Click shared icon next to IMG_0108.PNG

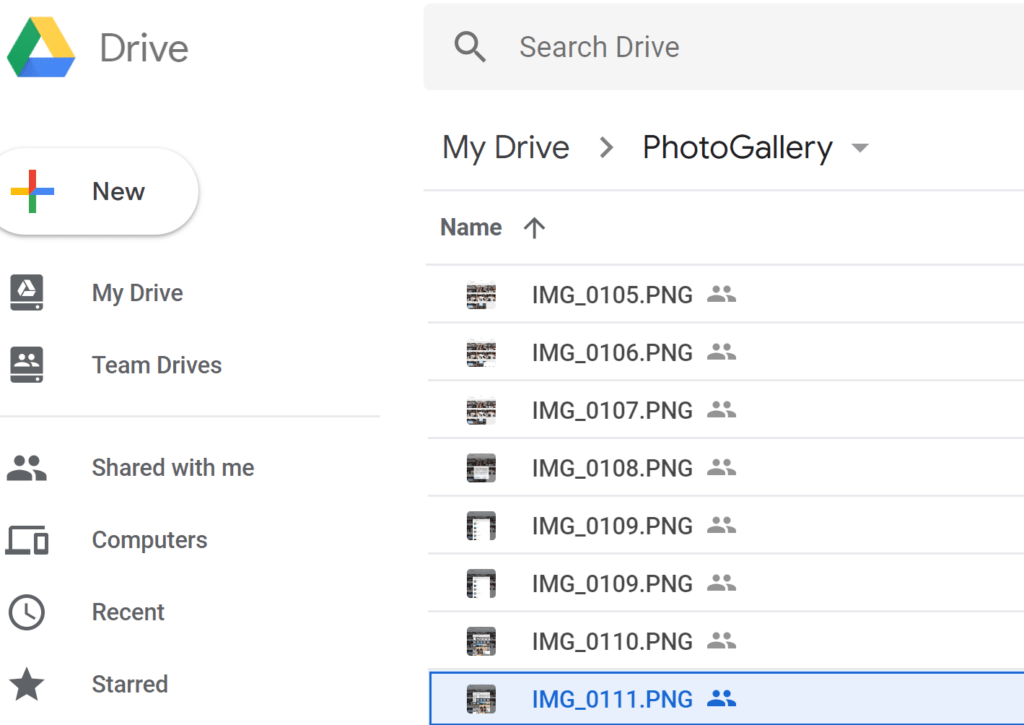[x=722, y=468]
